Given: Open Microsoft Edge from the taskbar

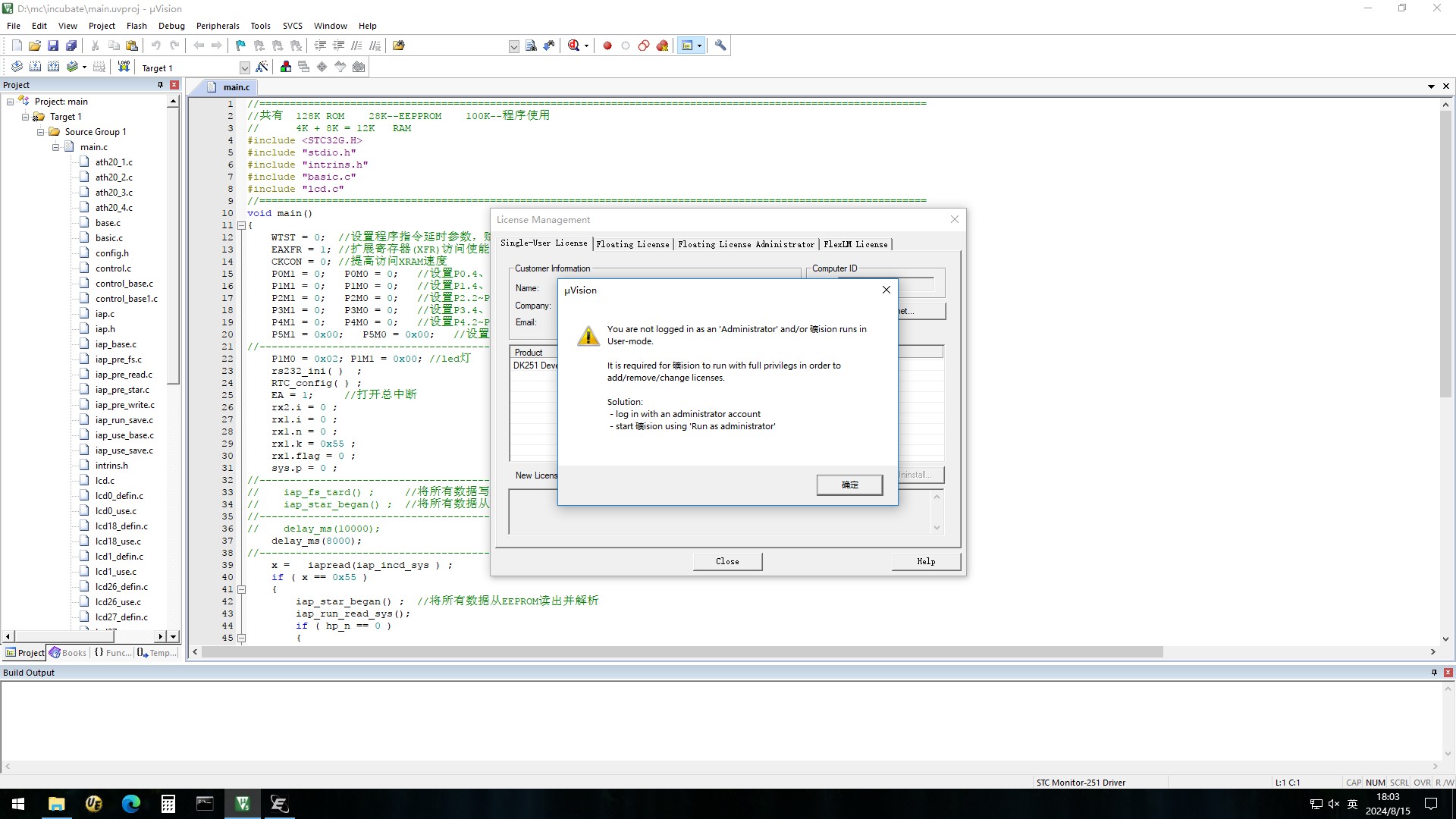Looking at the screenshot, I should click(x=130, y=804).
